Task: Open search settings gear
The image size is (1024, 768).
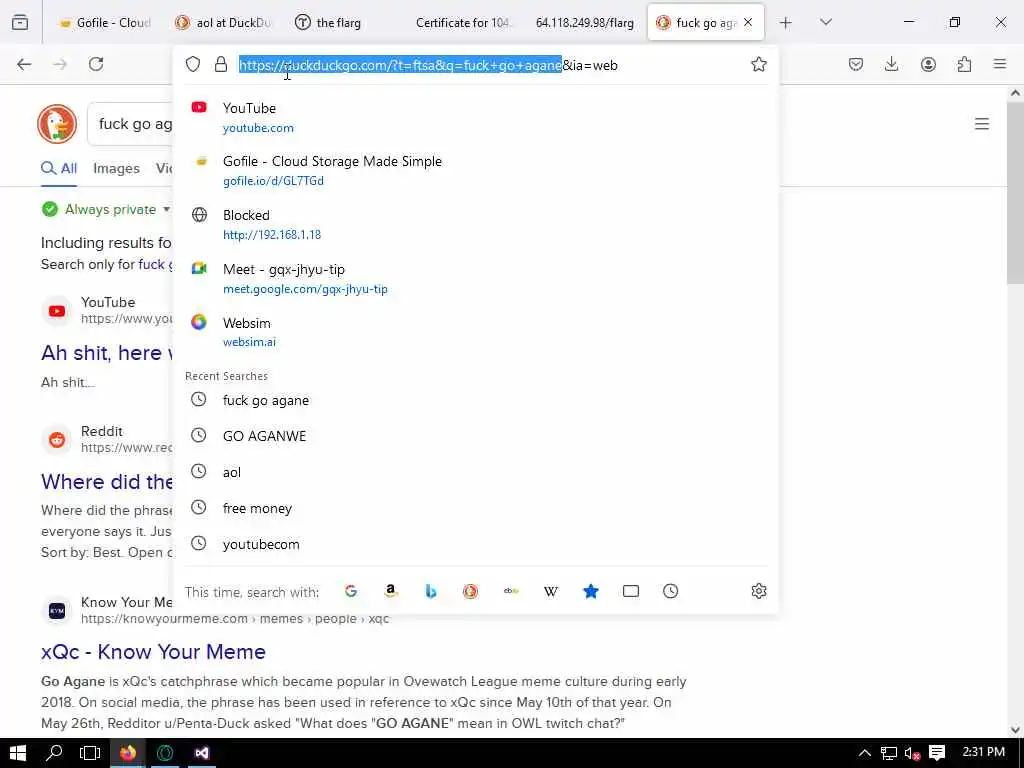Action: pos(758,591)
